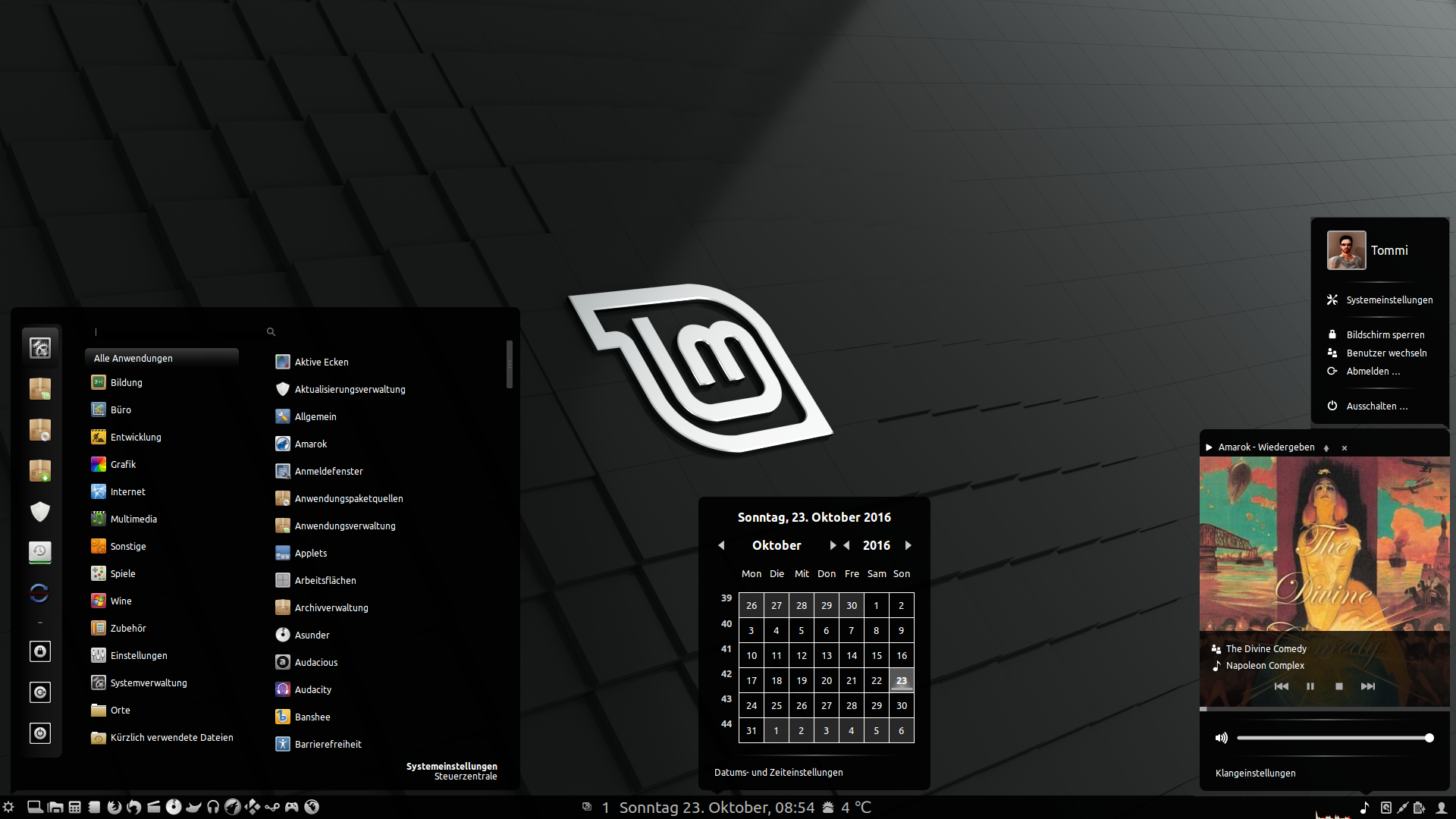
Task: Click the shutdown favorite icon in menu
Action: tap(40, 733)
